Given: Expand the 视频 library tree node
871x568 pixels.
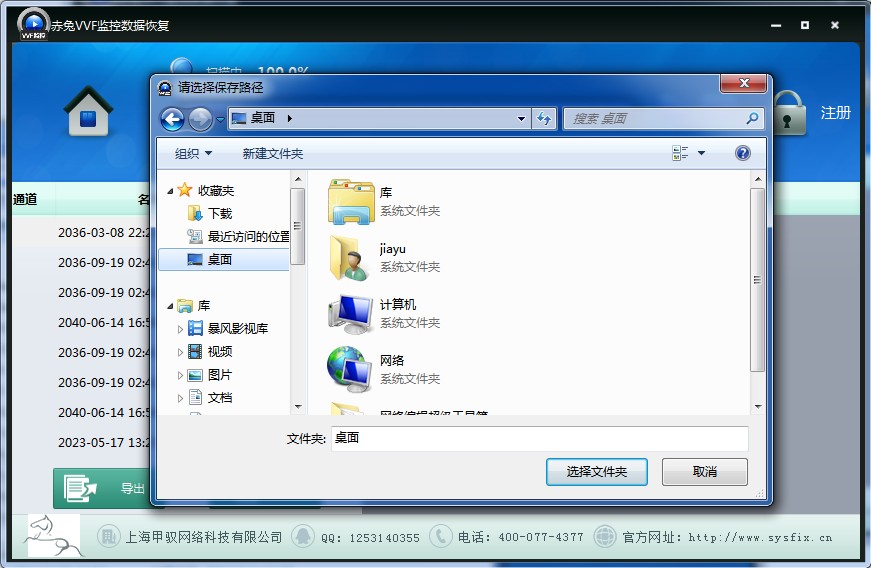Looking at the screenshot, I should (x=180, y=352).
